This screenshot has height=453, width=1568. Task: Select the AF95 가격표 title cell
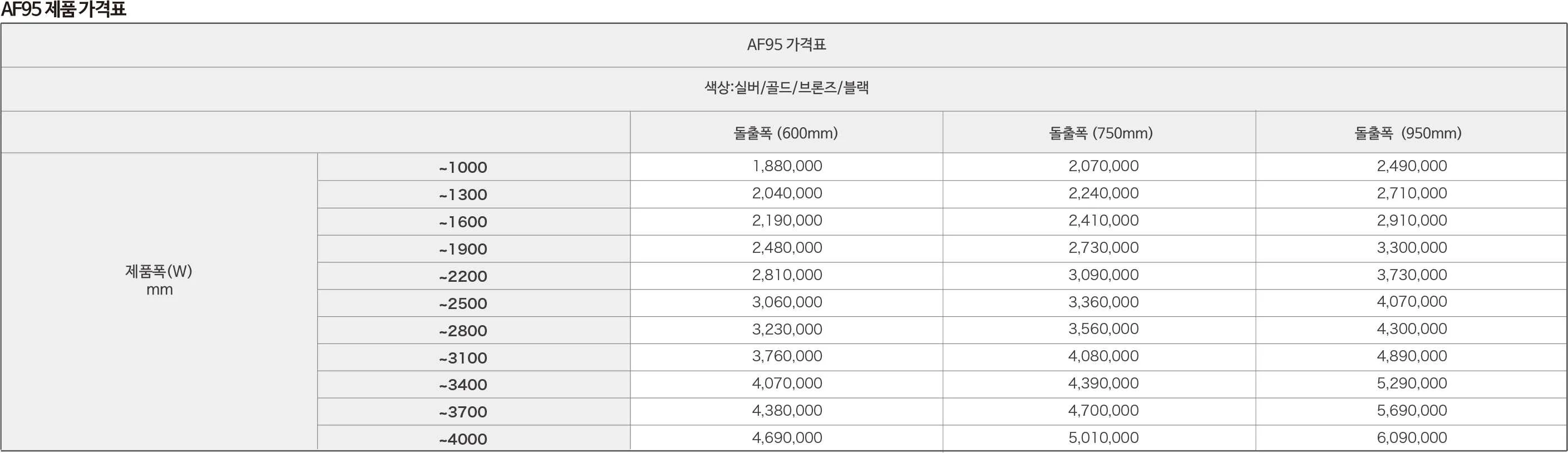pyautogui.click(x=784, y=46)
